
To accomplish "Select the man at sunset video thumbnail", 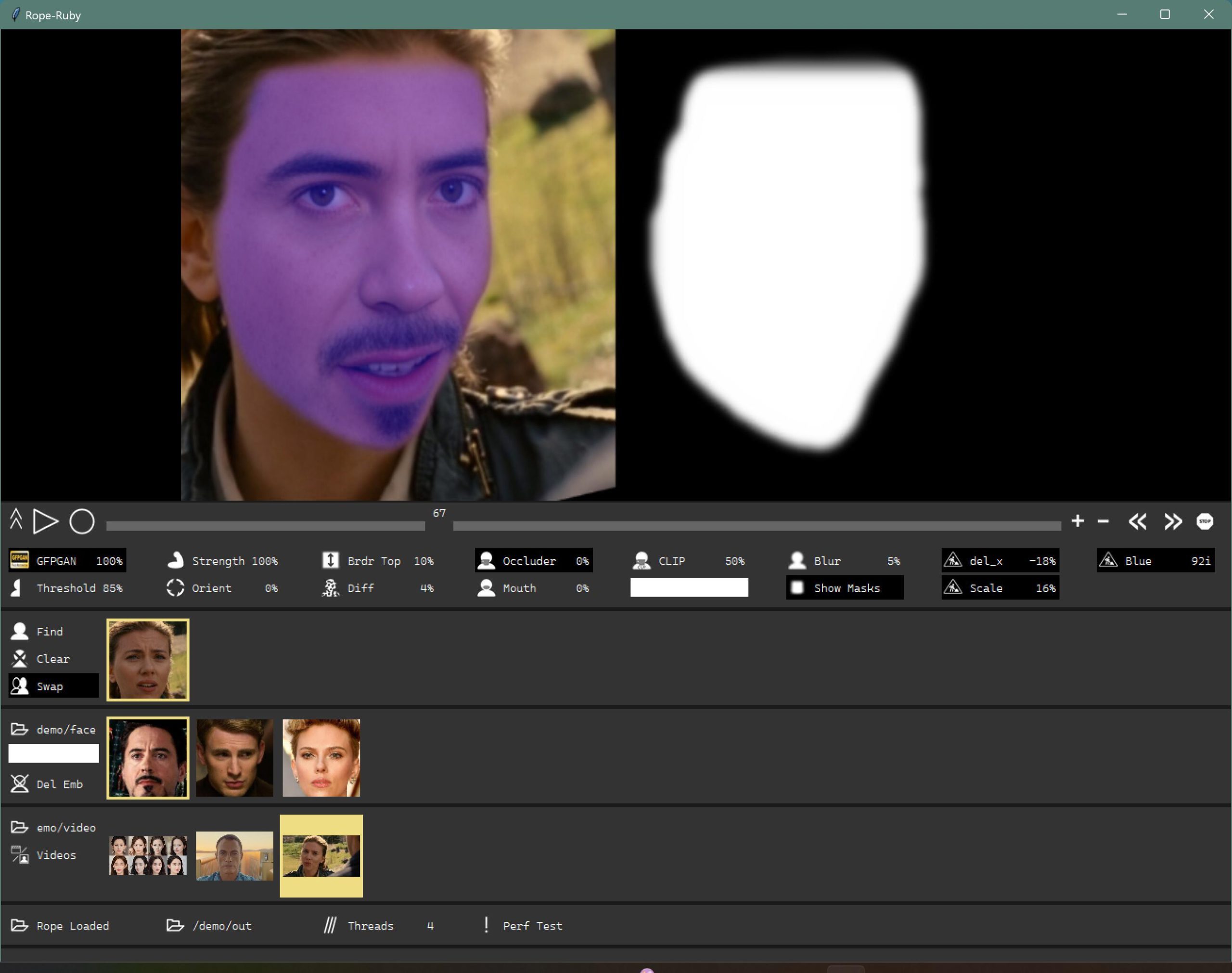I will pos(234,856).
